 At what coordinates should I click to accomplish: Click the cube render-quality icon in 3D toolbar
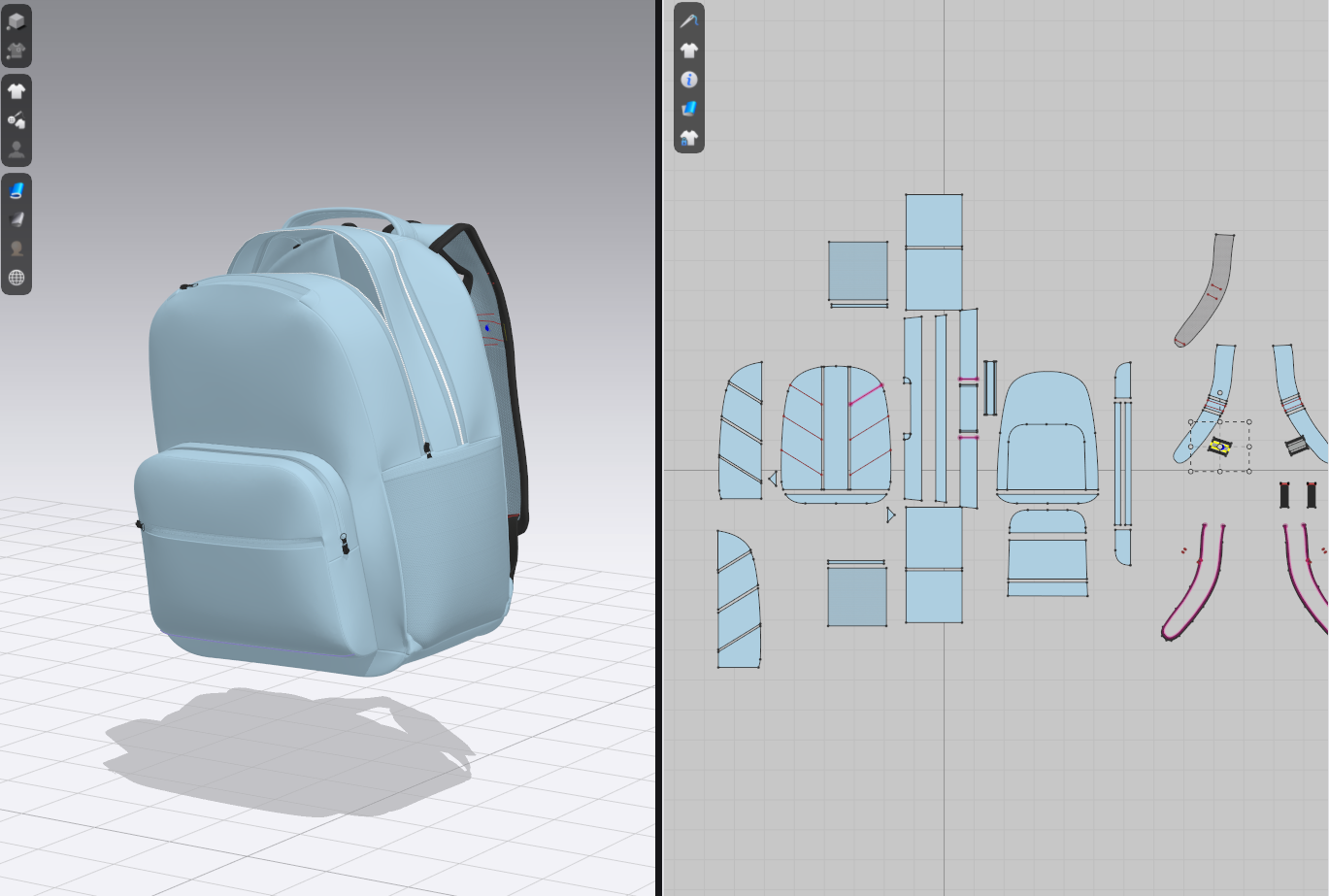(17, 20)
